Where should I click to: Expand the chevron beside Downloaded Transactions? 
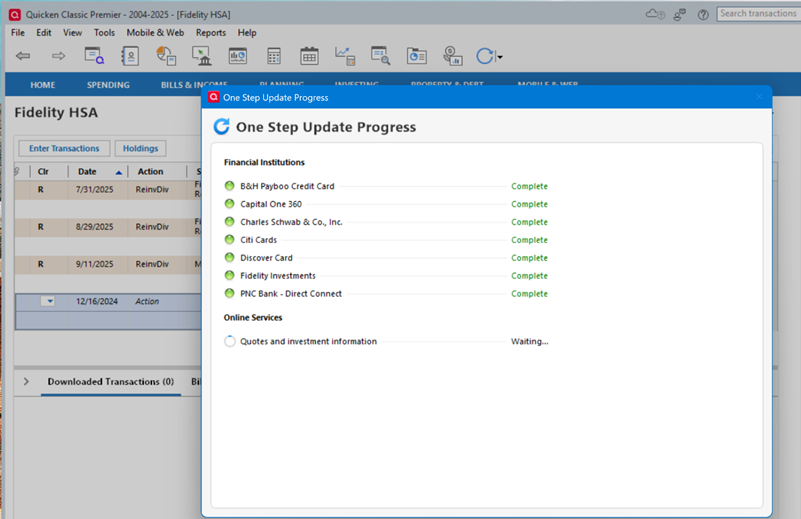click(x=26, y=382)
